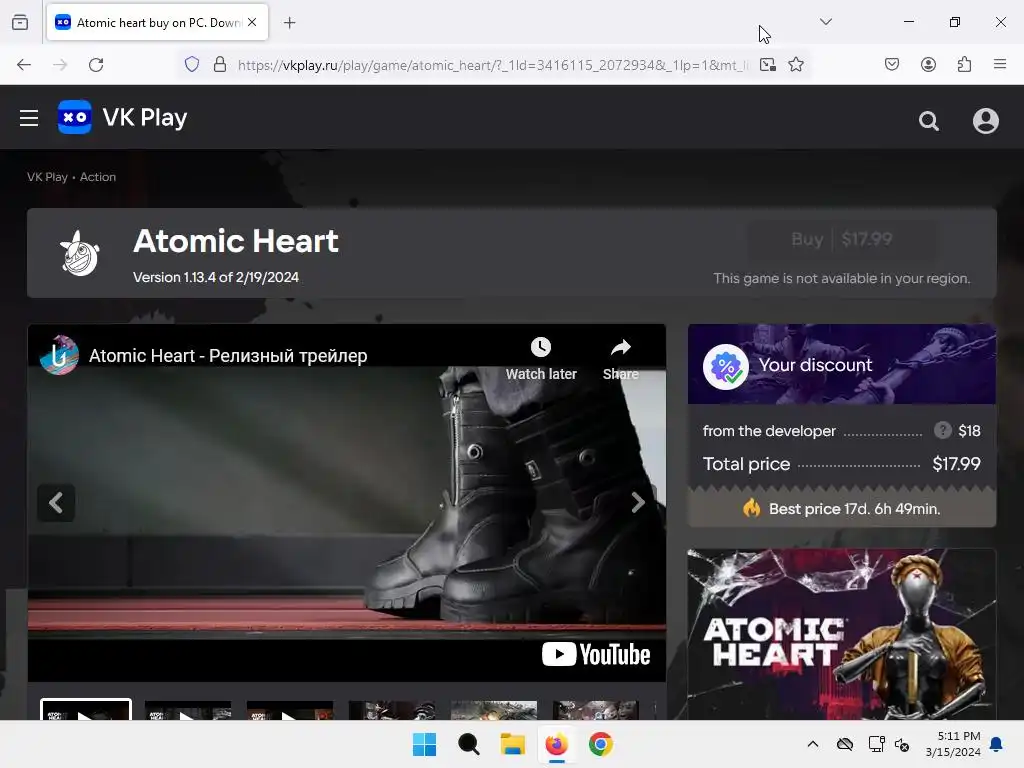
Task: Show previous media slide
Action: pos(56,503)
